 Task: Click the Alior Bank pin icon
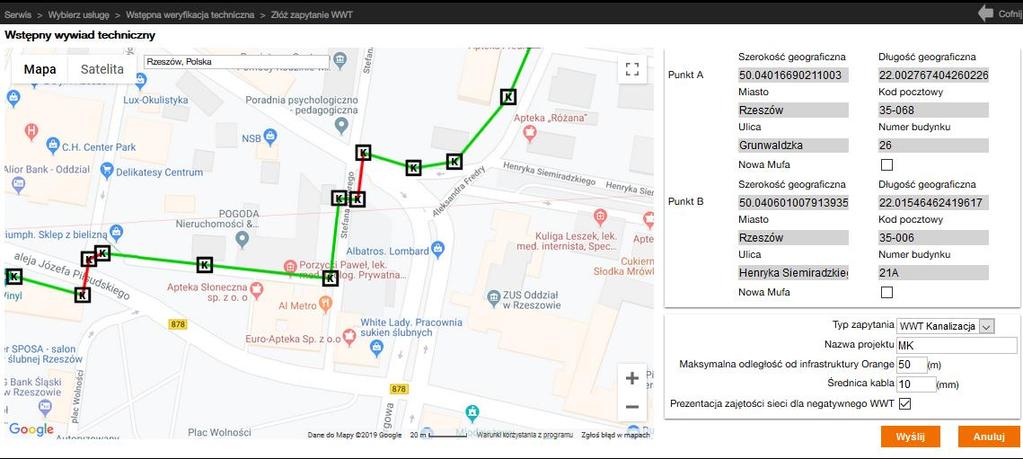point(18,185)
